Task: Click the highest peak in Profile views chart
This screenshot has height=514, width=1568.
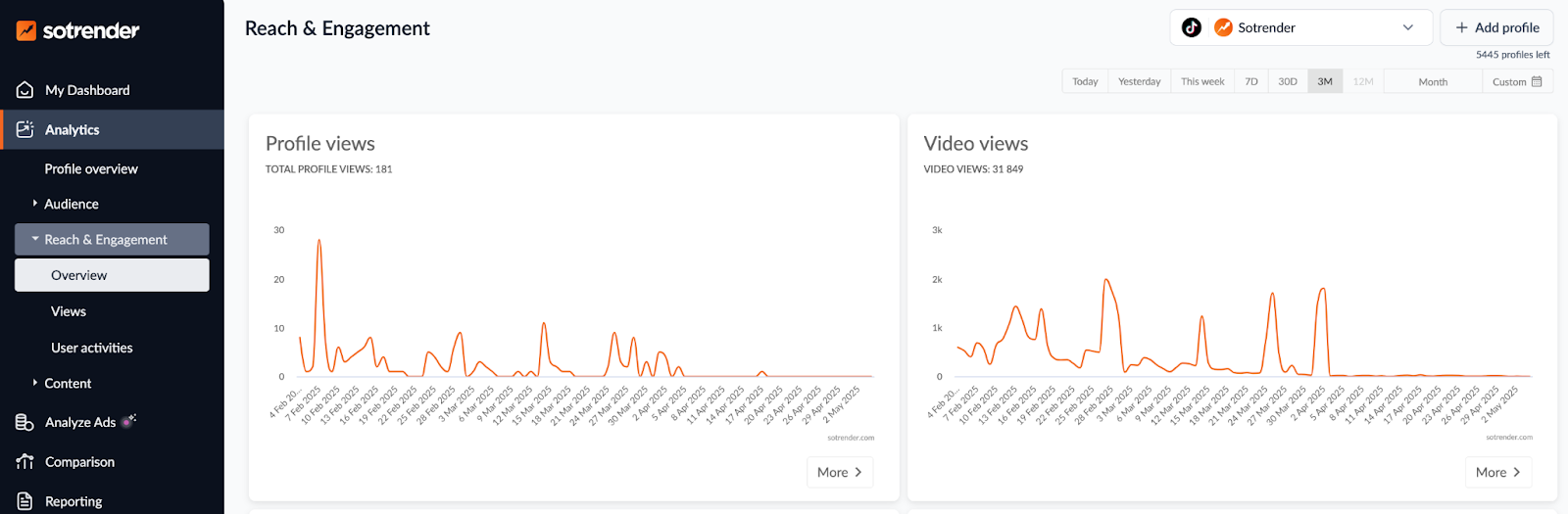Action: (x=318, y=241)
